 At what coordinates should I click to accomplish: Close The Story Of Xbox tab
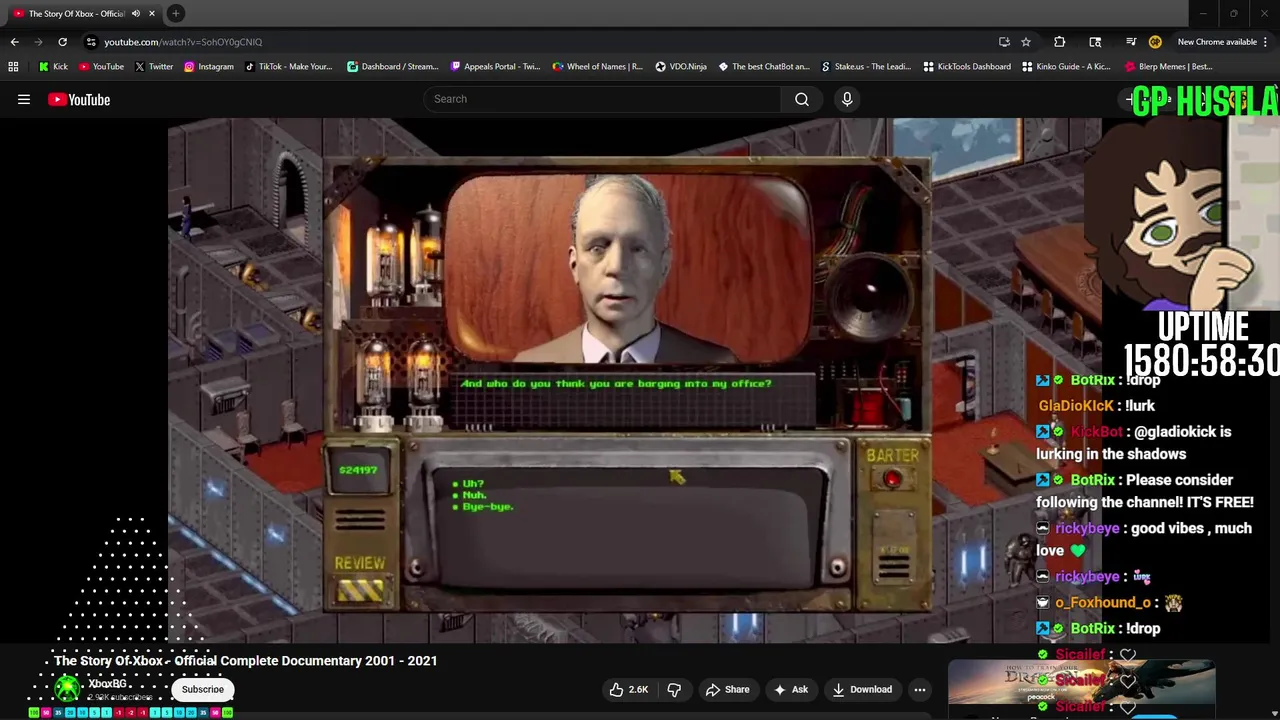tap(152, 14)
